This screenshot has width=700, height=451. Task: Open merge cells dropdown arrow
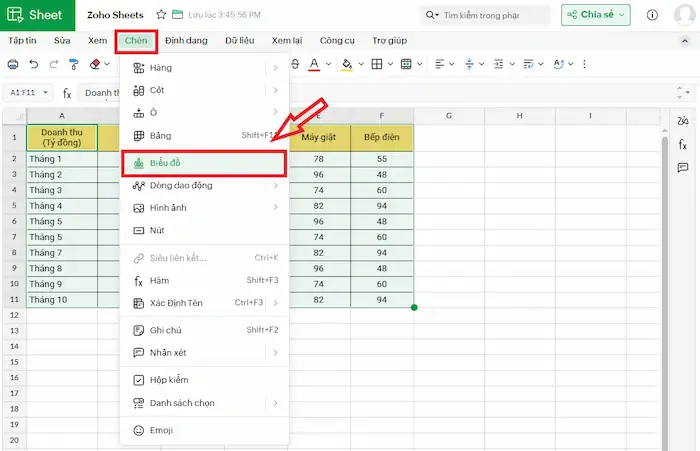pyautogui.click(x=420, y=64)
